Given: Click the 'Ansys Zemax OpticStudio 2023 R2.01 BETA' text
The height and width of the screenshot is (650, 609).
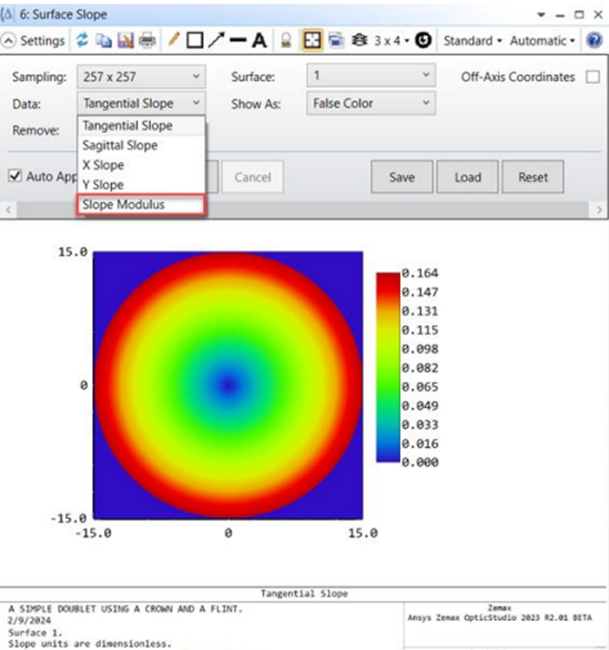Looking at the screenshot, I should tap(499, 618).
